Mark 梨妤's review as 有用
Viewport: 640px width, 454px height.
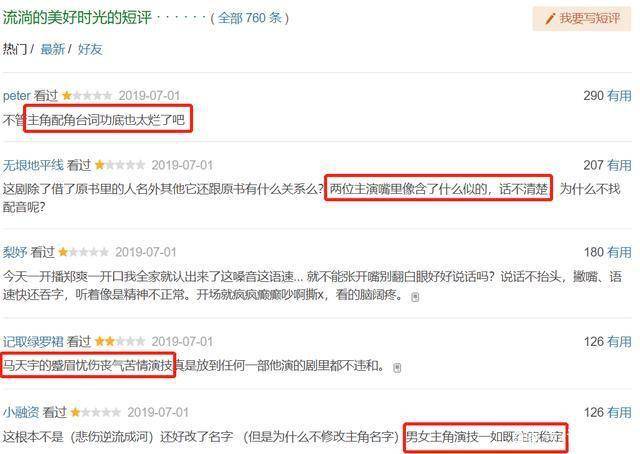pos(619,252)
